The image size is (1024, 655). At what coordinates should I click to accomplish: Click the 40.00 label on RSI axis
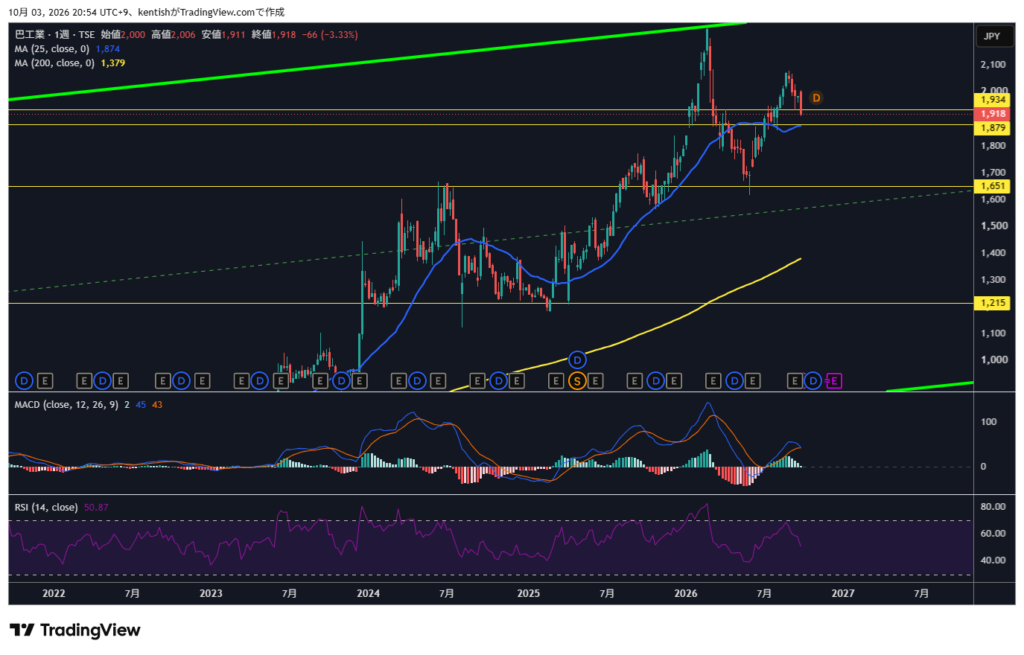pyautogui.click(x=993, y=560)
